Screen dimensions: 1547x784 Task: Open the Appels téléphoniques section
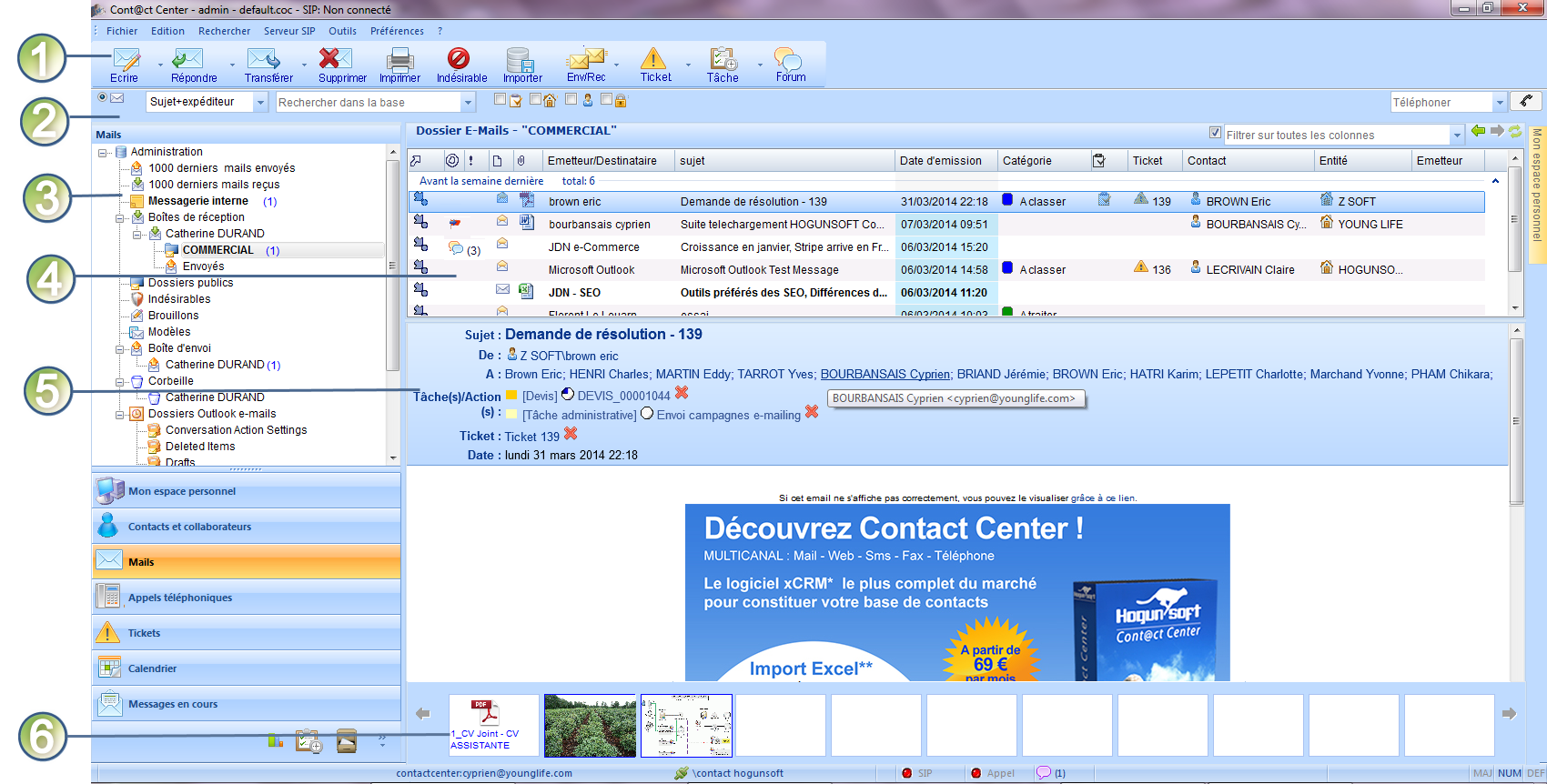point(246,598)
